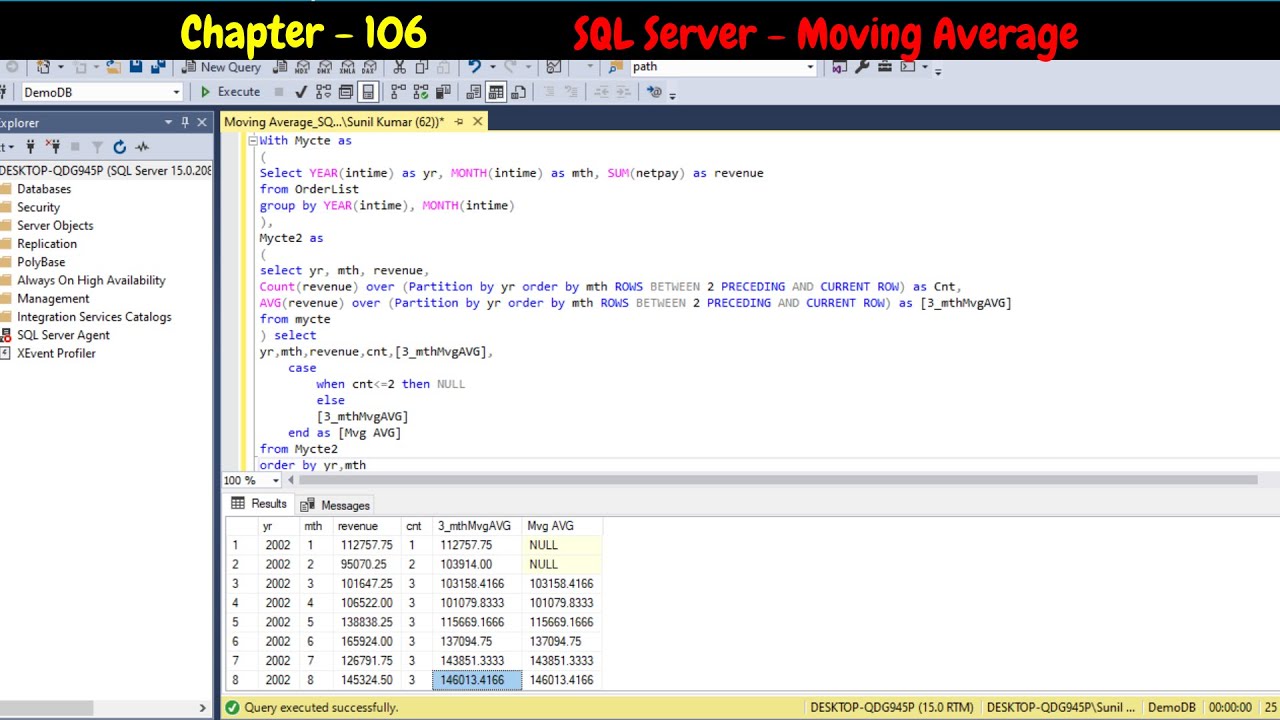Undo the last edit
The image size is (1280, 720).
[x=474, y=67]
